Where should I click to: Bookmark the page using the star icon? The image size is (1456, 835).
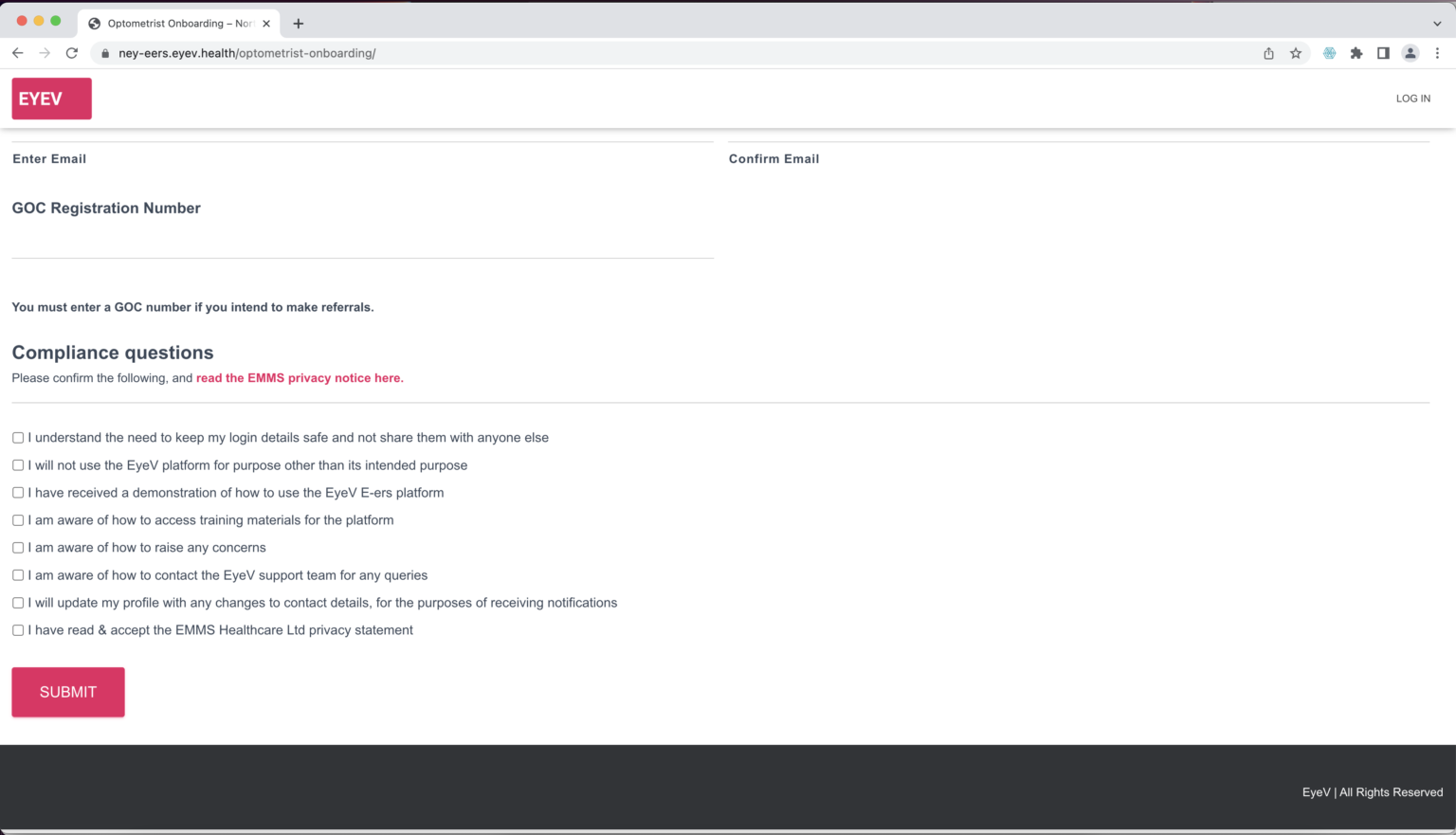[1296, 53]
